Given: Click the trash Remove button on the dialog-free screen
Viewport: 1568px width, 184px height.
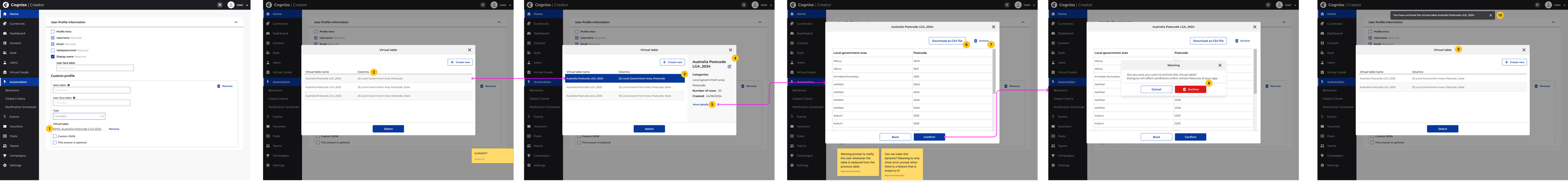Looking at the screenshot, I should 225,86.
